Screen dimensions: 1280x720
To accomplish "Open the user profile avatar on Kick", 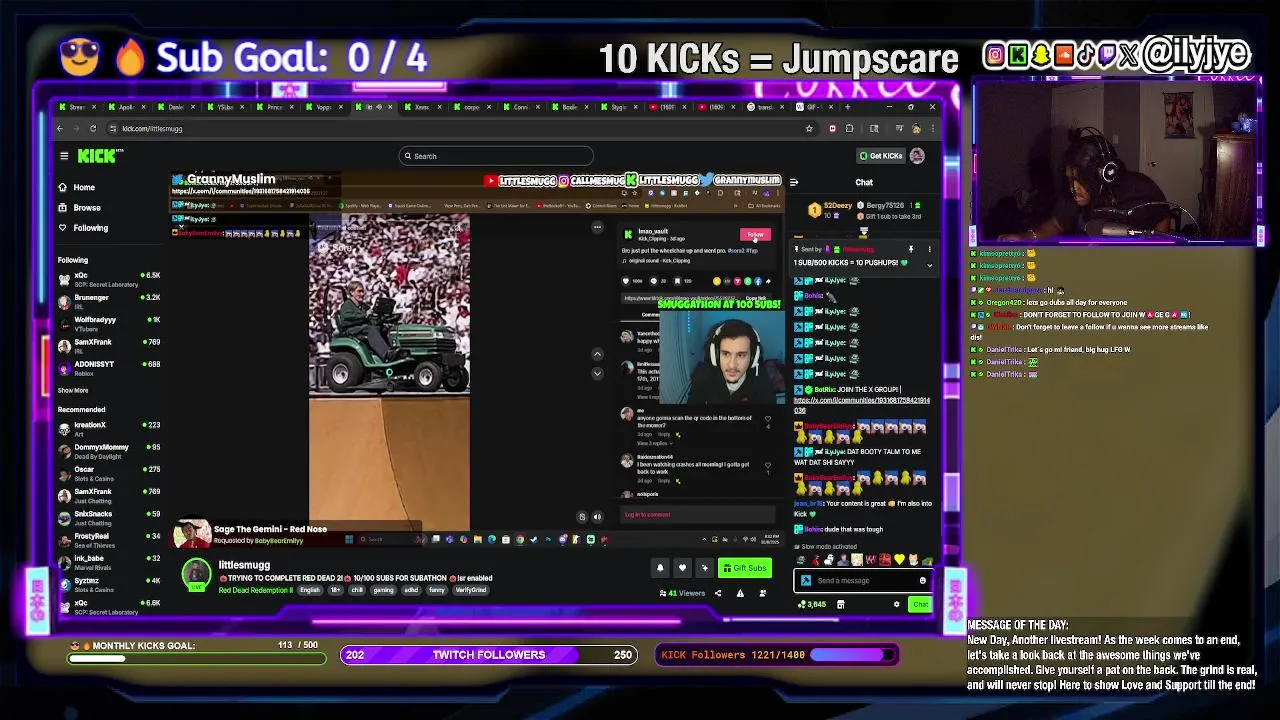I will pyautogui.click(x=917, y=156).
